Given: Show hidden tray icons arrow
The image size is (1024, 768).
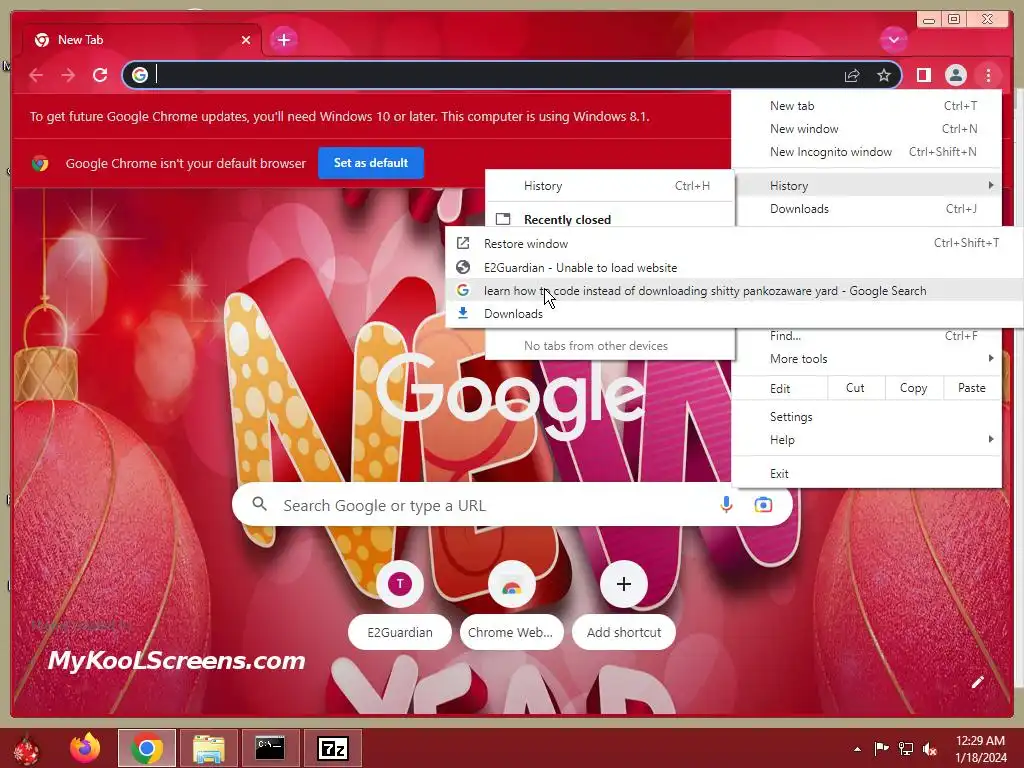Looking at the screenshot, I should pyautogui.click(x=857, y=749).
